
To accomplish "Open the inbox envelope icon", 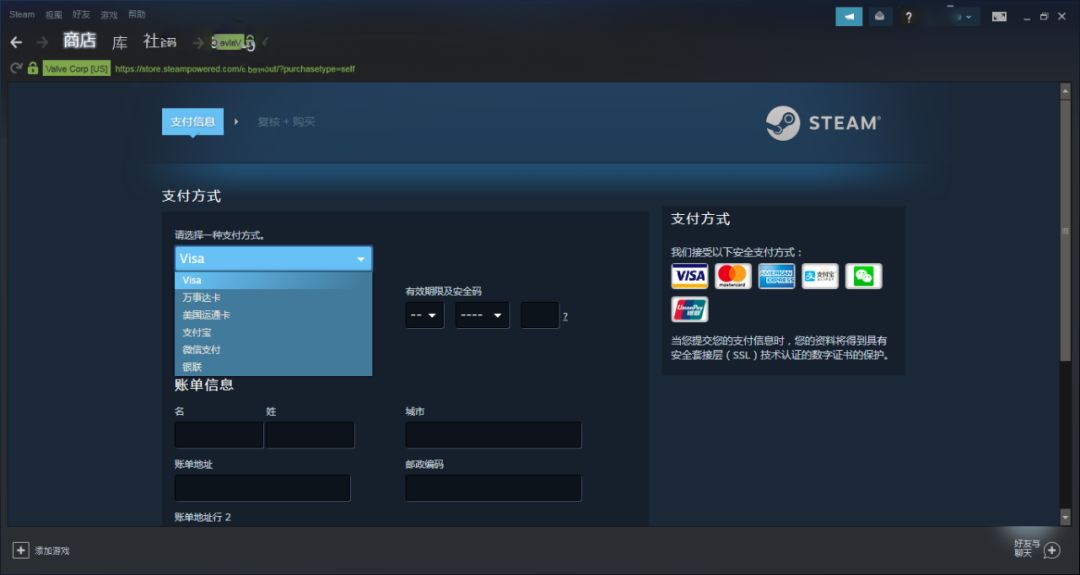I will [879, 16].
